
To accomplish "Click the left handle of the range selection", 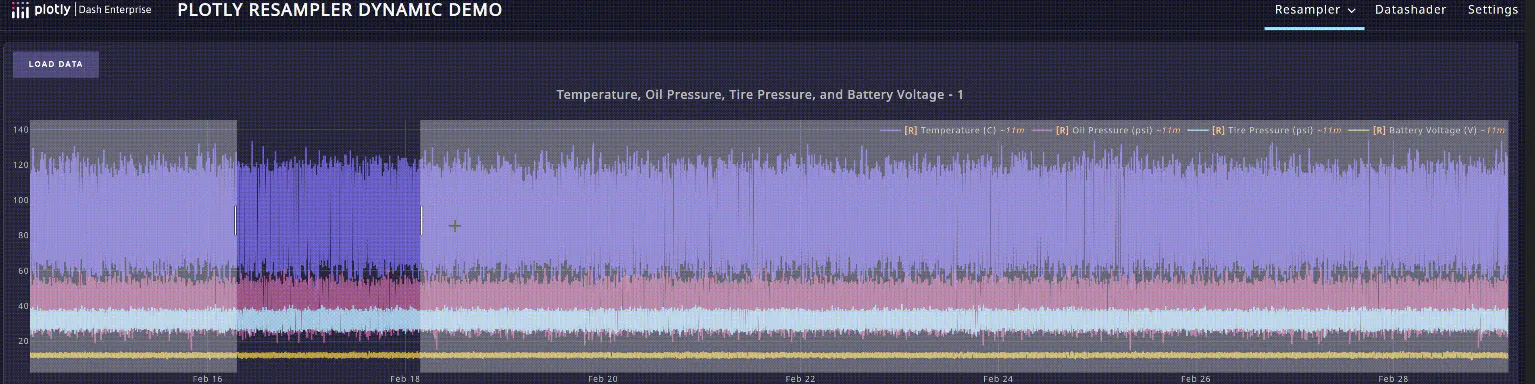I will [236, 220].
